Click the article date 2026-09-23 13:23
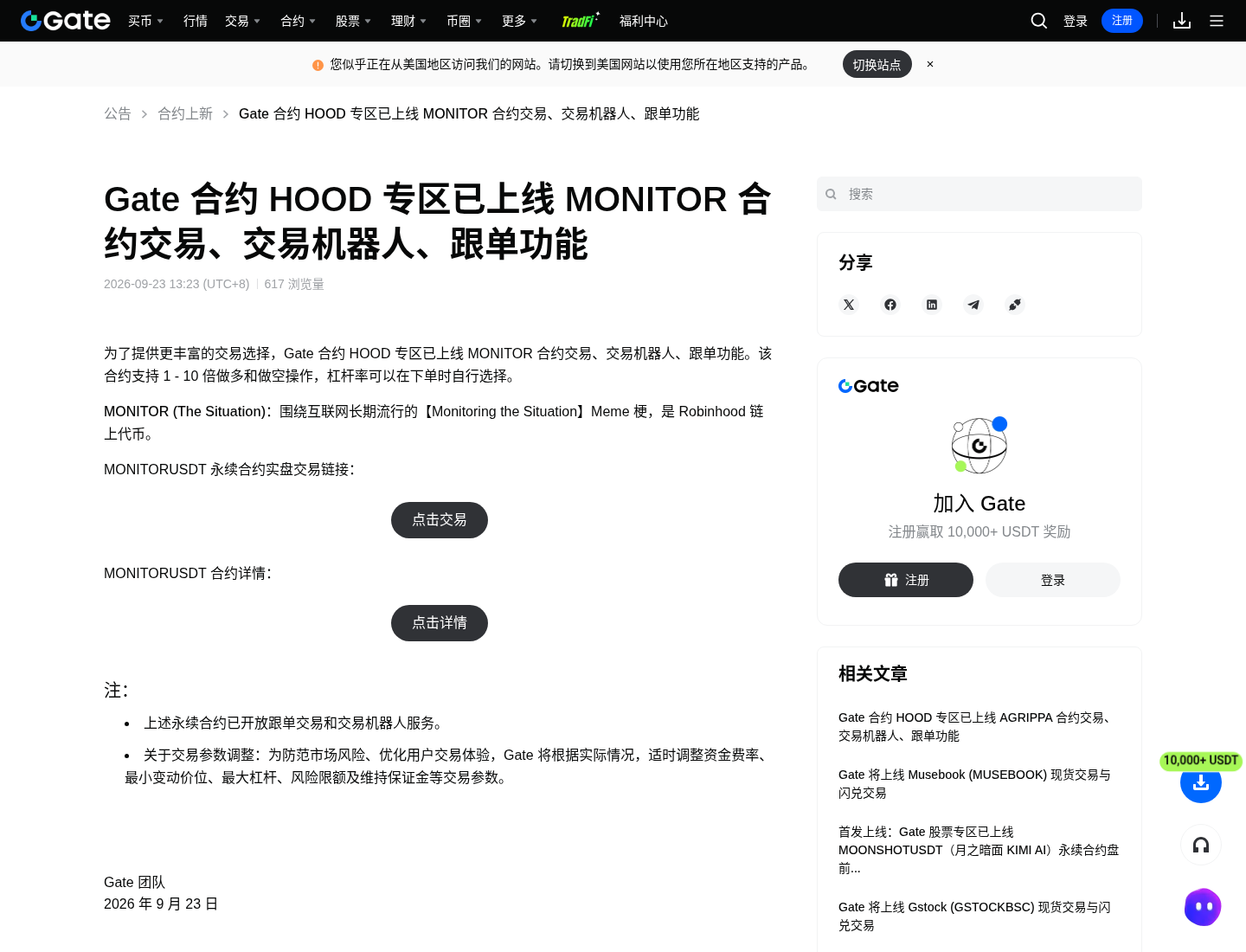 click(177, 284)
